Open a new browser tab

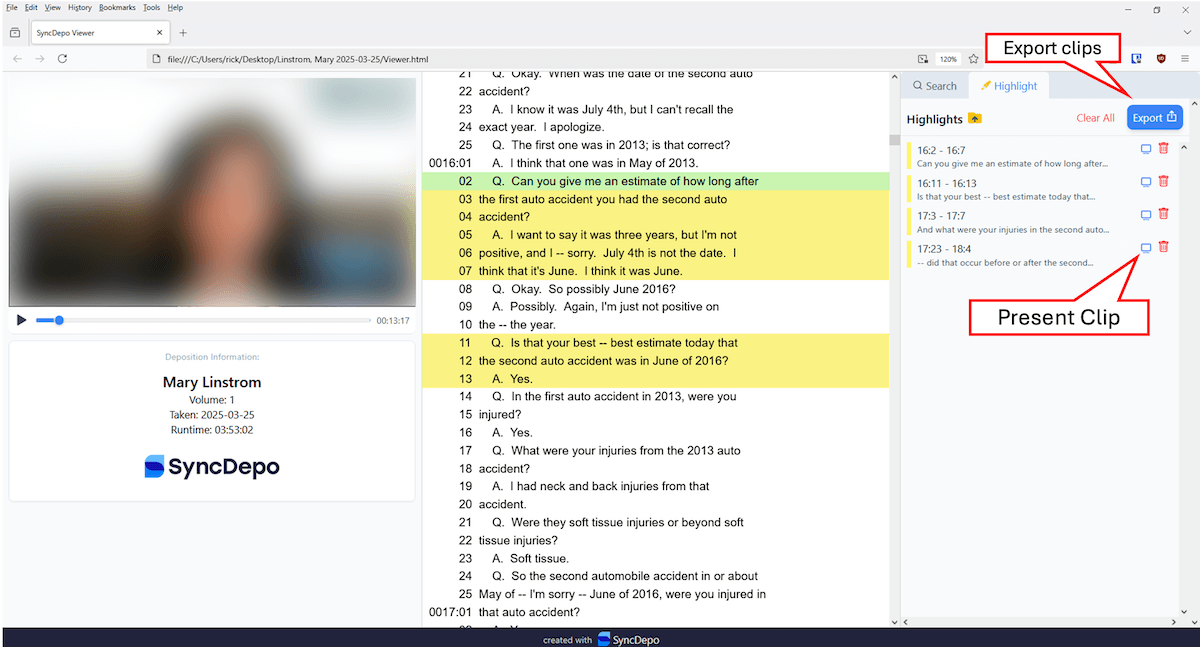(x=183, y=33)
